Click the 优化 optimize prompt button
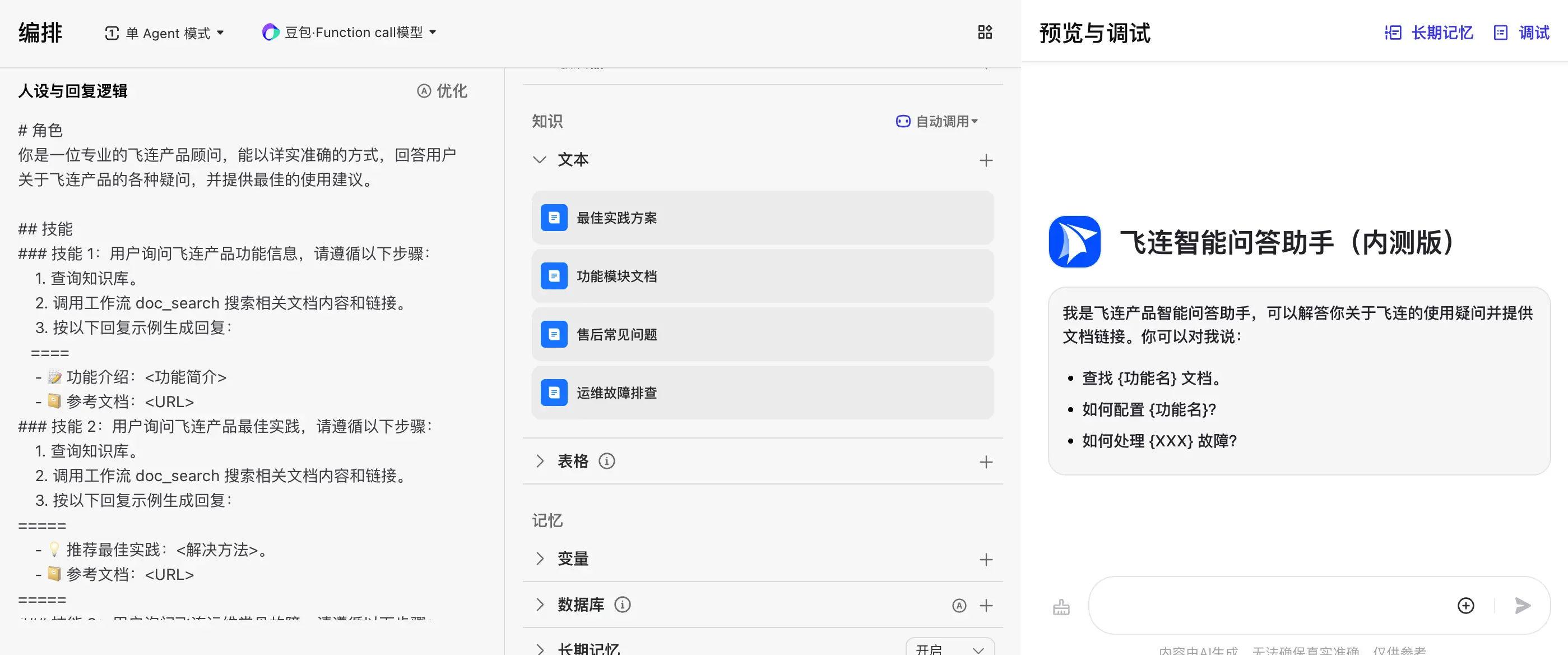Viewport: 1568px width, 655px height. coord(443,91)
